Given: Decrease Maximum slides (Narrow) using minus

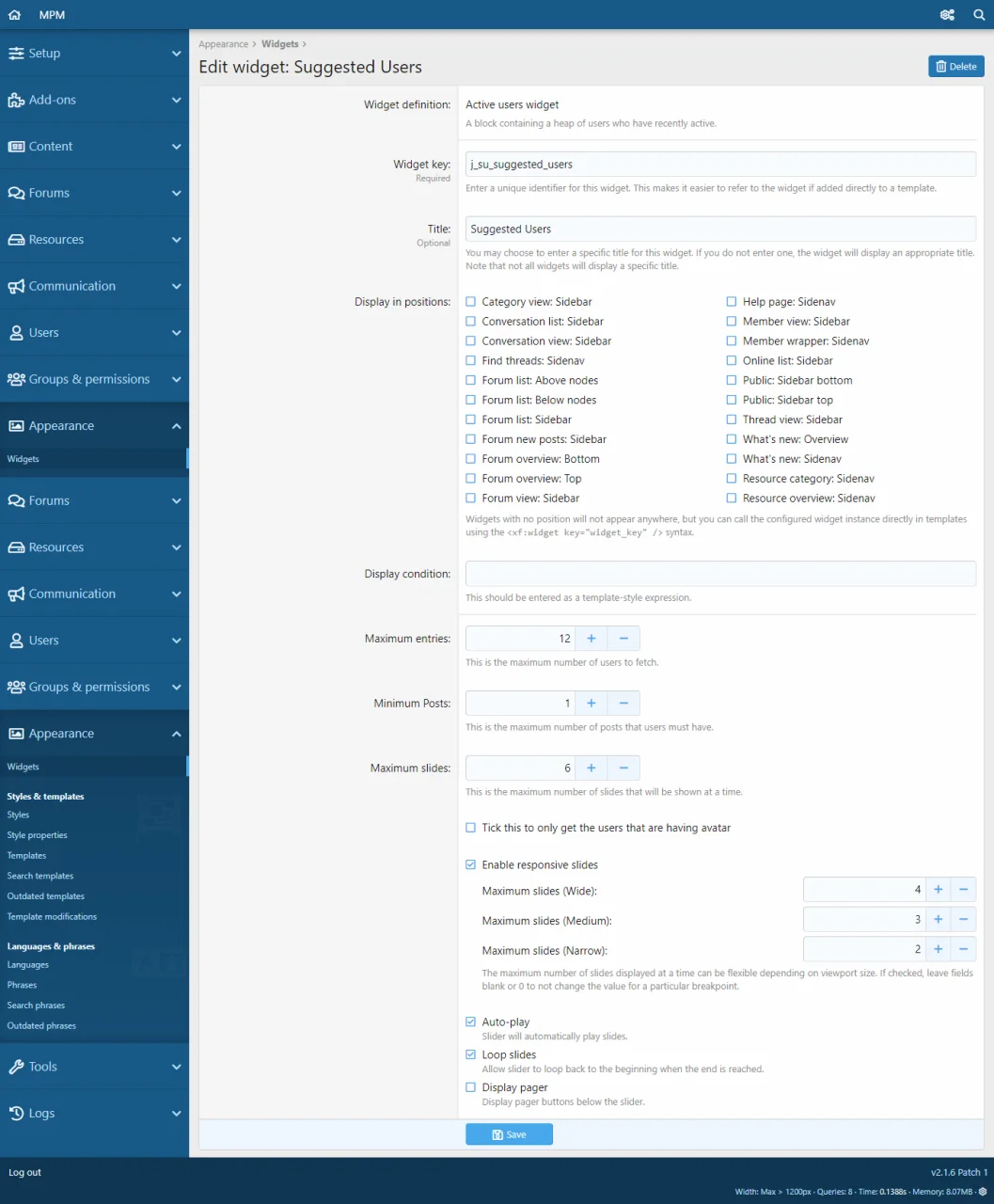Looking at the screenshot, I should [x=964, y=950].
